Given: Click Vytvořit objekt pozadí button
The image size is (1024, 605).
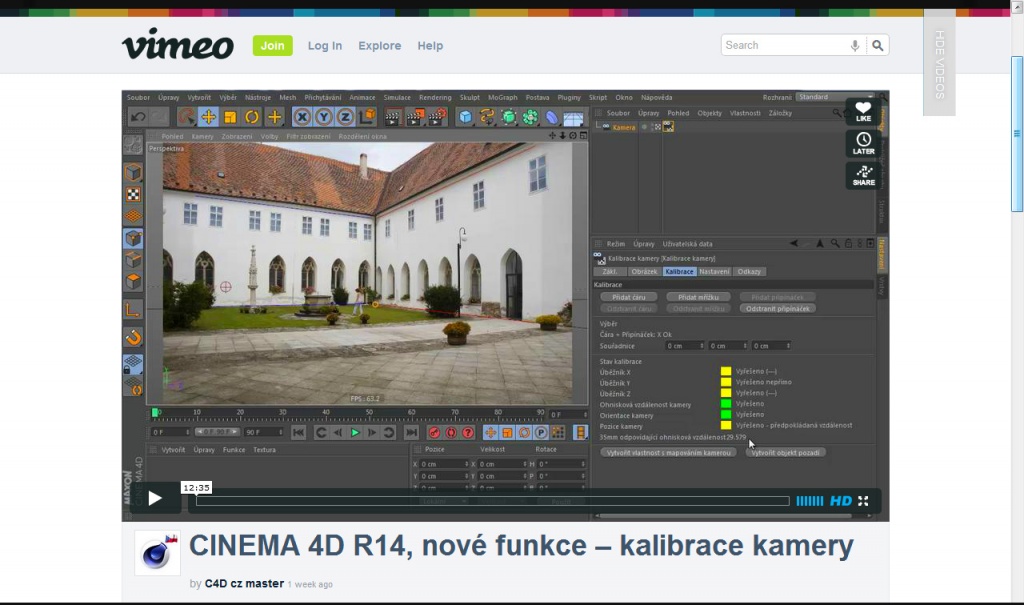Looking at the screenshot, I should click(785, 453).
